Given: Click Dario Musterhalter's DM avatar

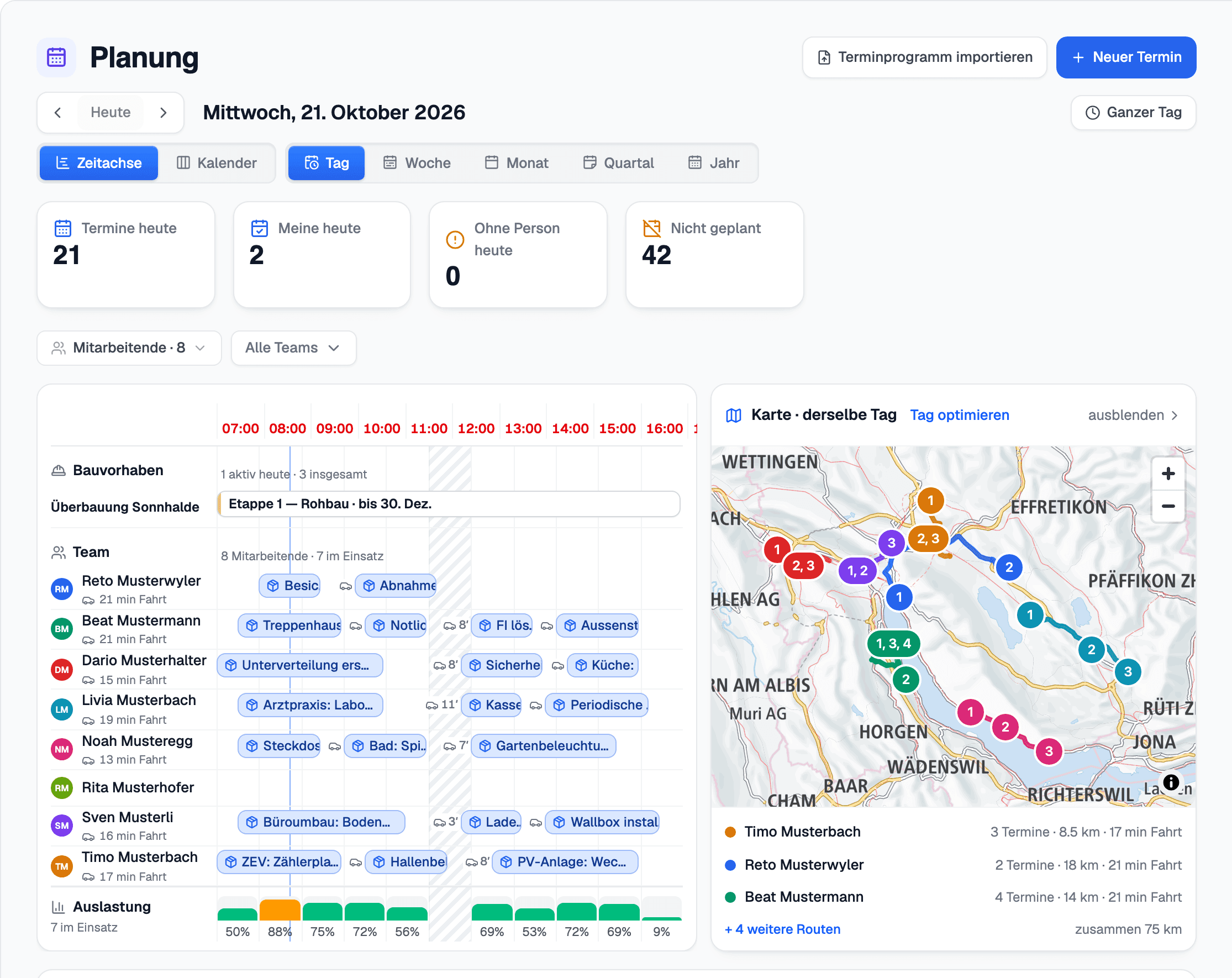Looking at the screenshot, I should point(62,669).
